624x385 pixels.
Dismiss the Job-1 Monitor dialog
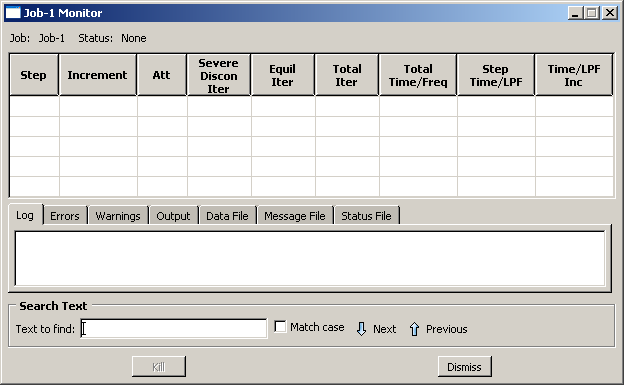coord(464,367)
